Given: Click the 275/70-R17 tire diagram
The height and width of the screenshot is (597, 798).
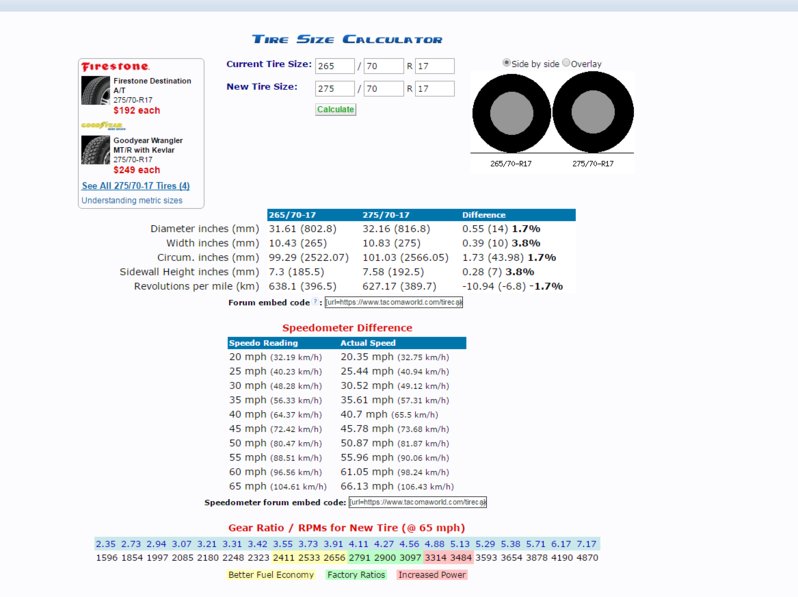Looking at the screenshot, I should point(593,112).
